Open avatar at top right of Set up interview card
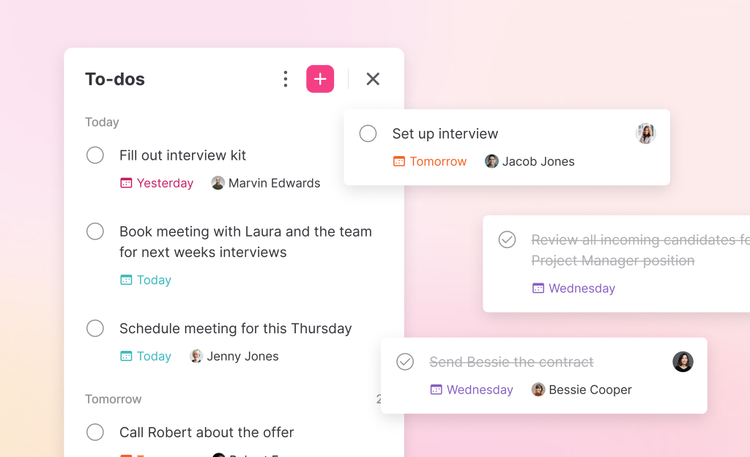750x457 pixels. coord(646,133)
